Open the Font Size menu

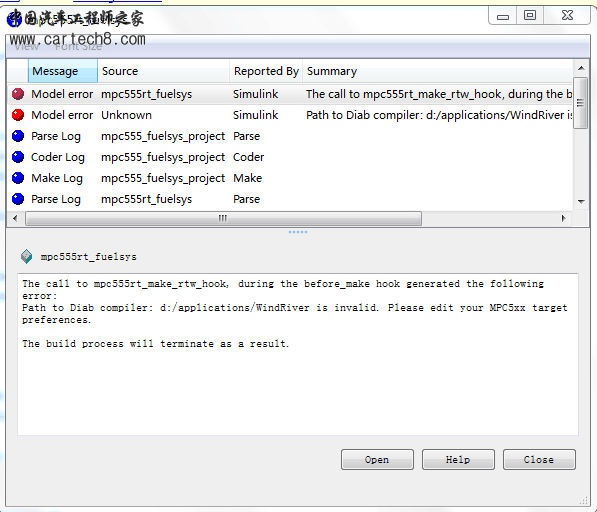[x=78, y=47]
